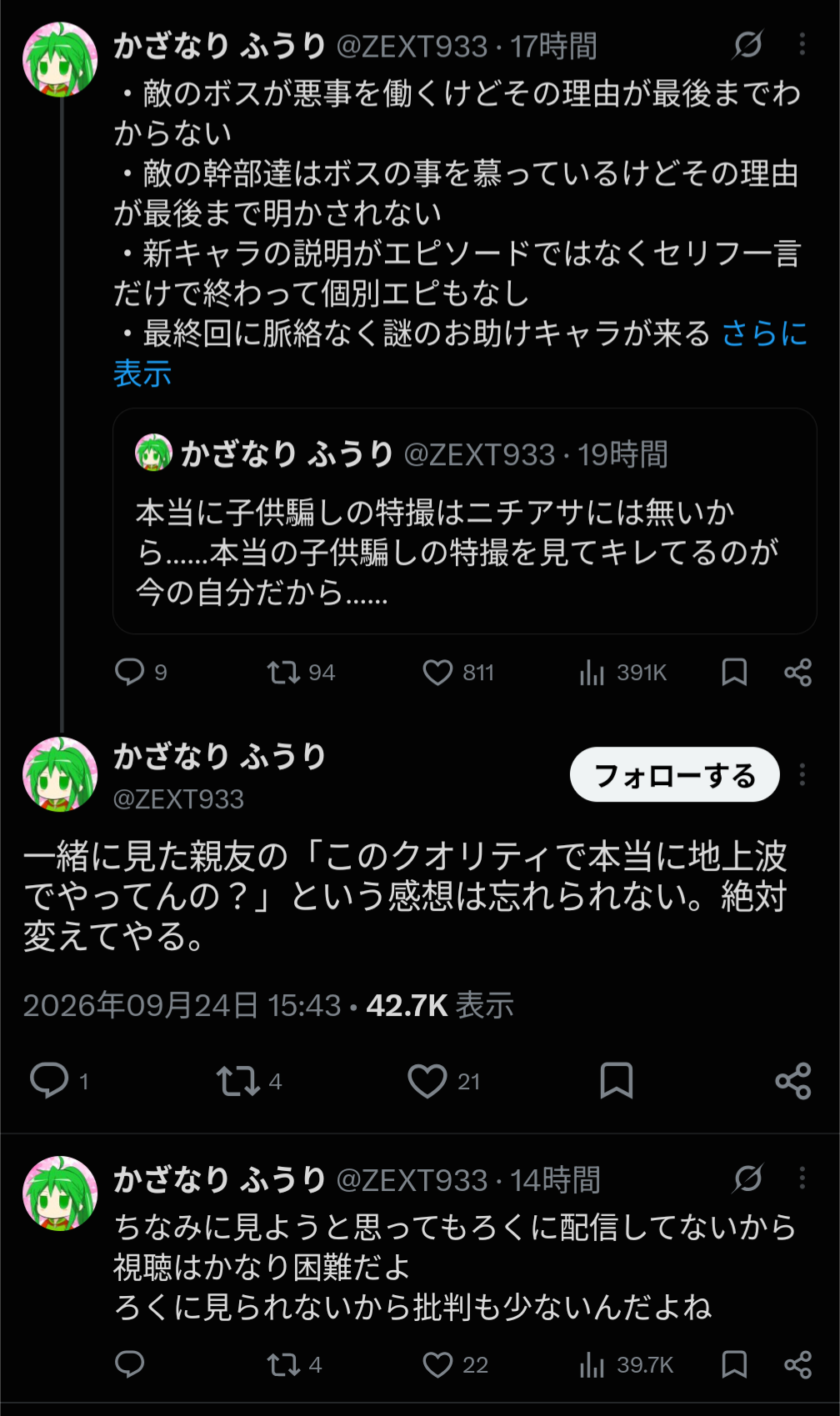Viewport: 840px width, 1416px height.
Task: View the 42.7K 表示 view count details
Action: click(x=439, y=1005)
